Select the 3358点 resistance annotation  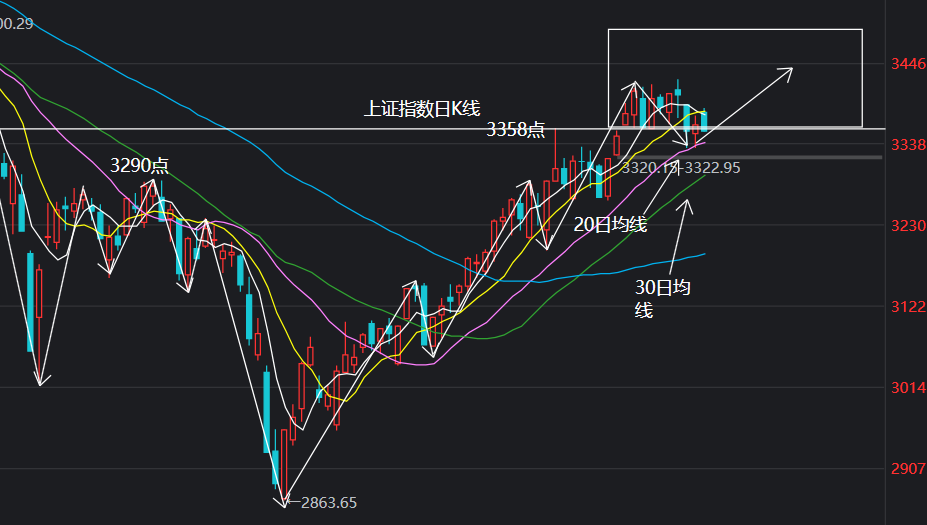[516, 129]
